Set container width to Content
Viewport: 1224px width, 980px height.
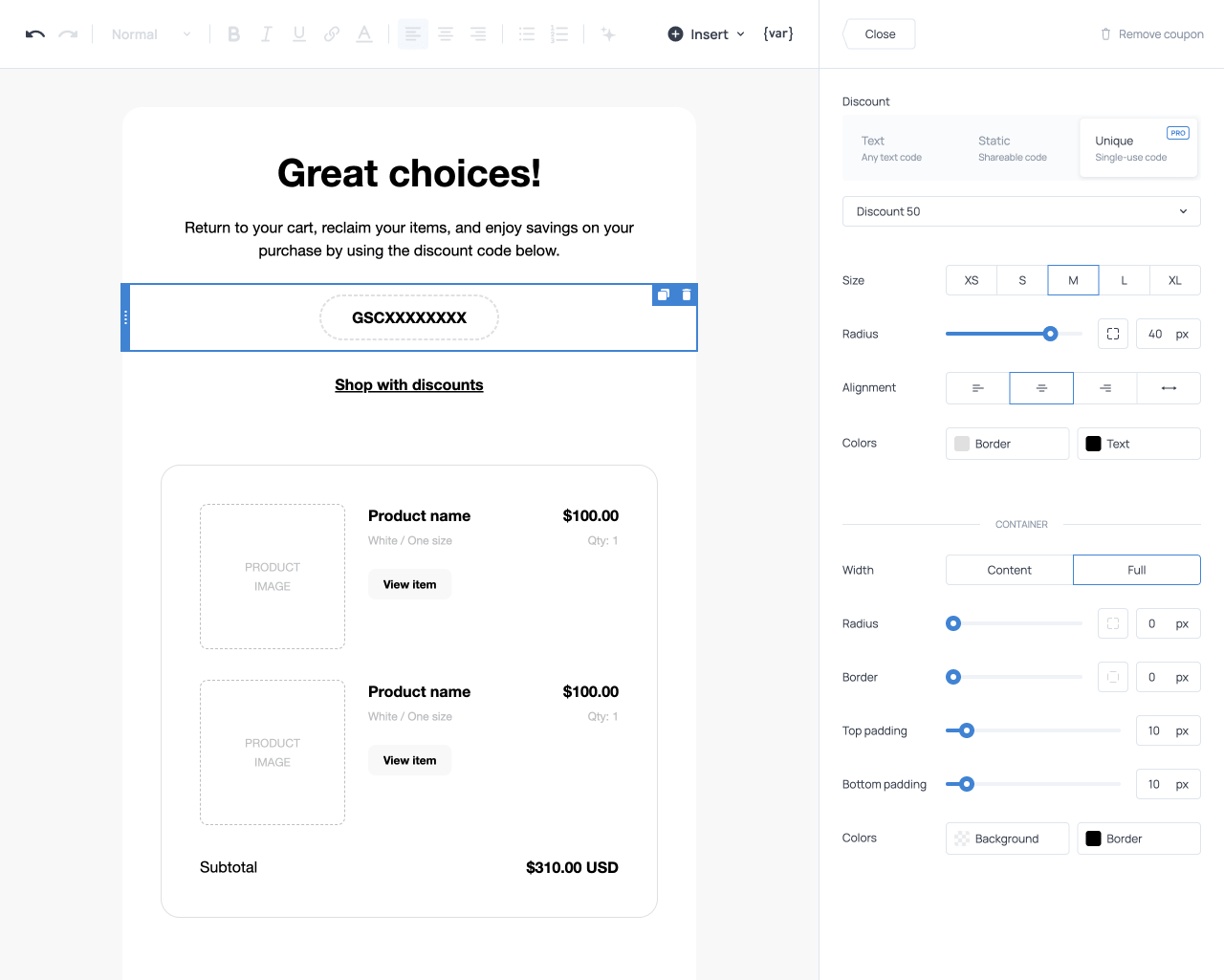coord(1009,570)
